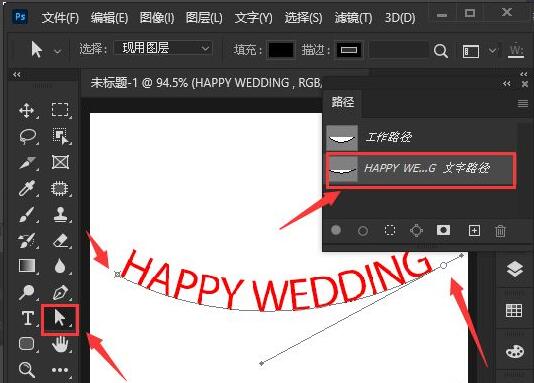The image size is (534, 383).
Task: Open Layers panel from right dock
Action: [515, 269]
